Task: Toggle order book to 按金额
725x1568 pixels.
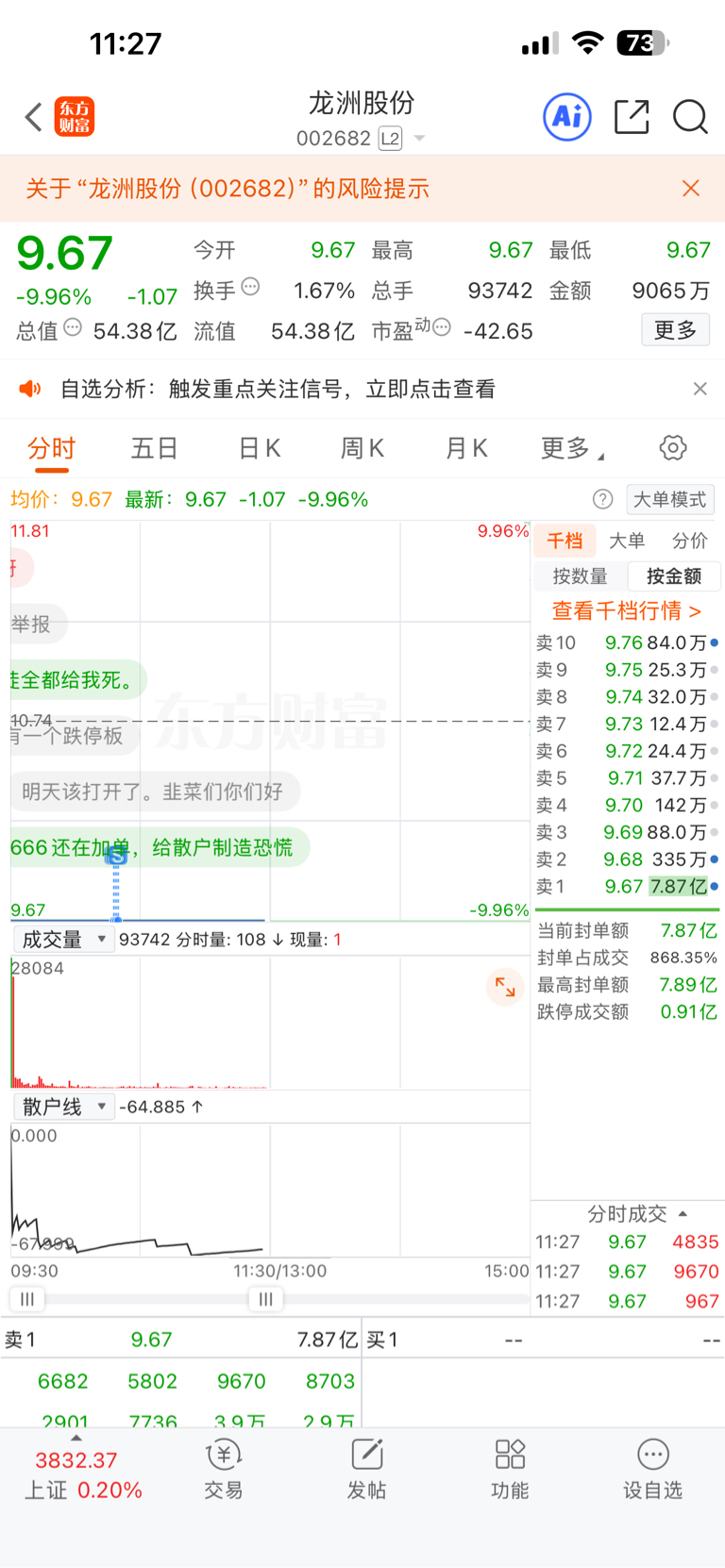Action: (674, 576)
